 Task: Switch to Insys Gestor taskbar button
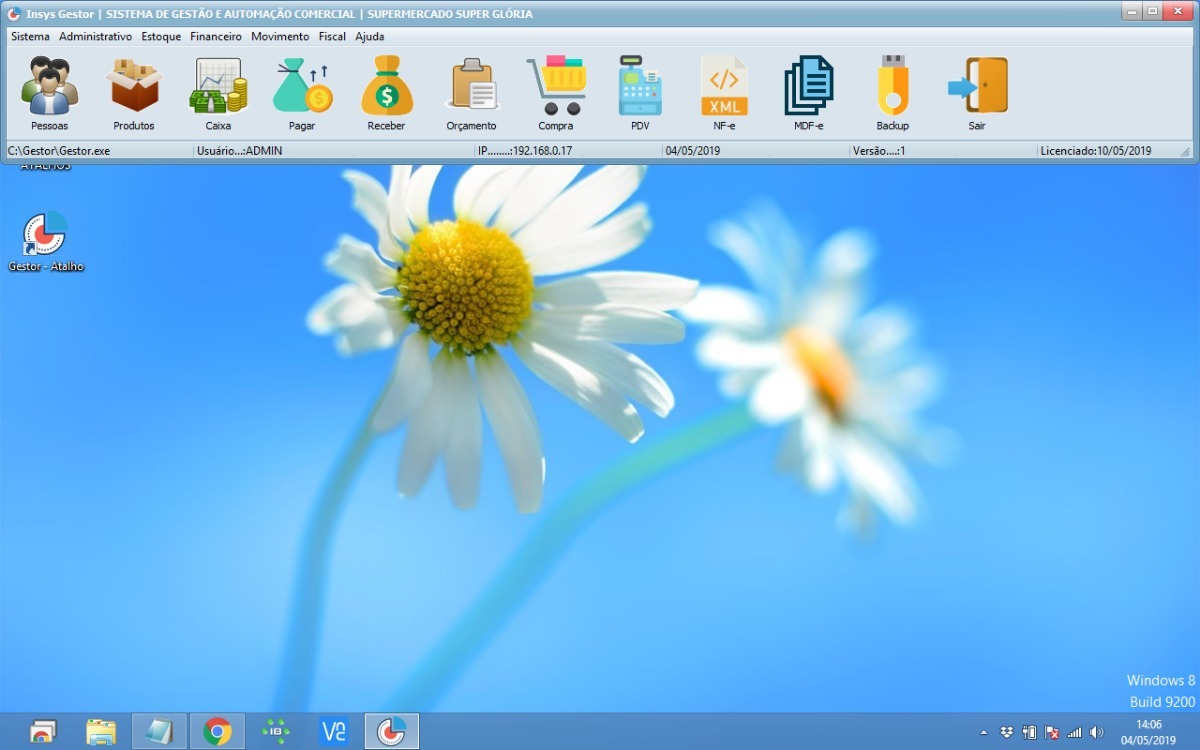click(392, 732)
